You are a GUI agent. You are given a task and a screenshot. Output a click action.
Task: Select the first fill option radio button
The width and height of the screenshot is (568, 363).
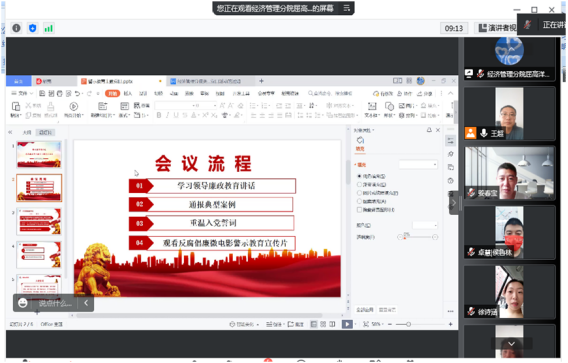tap(359, 176)
